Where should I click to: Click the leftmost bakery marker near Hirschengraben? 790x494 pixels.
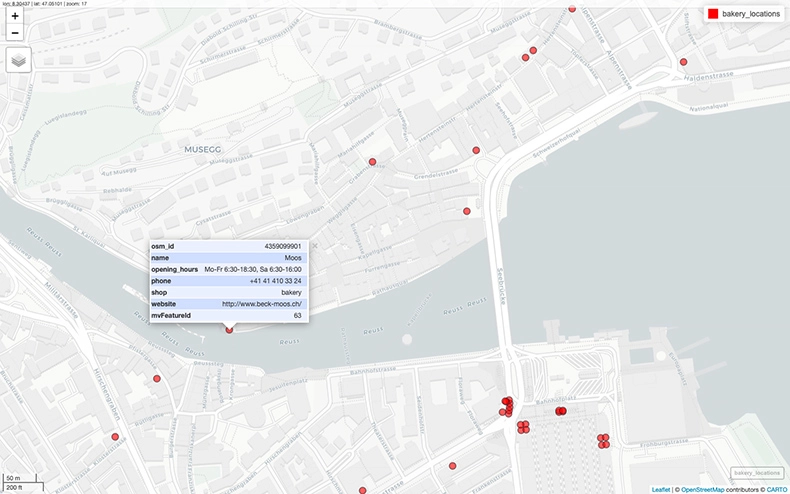click(x=115, y=437)
